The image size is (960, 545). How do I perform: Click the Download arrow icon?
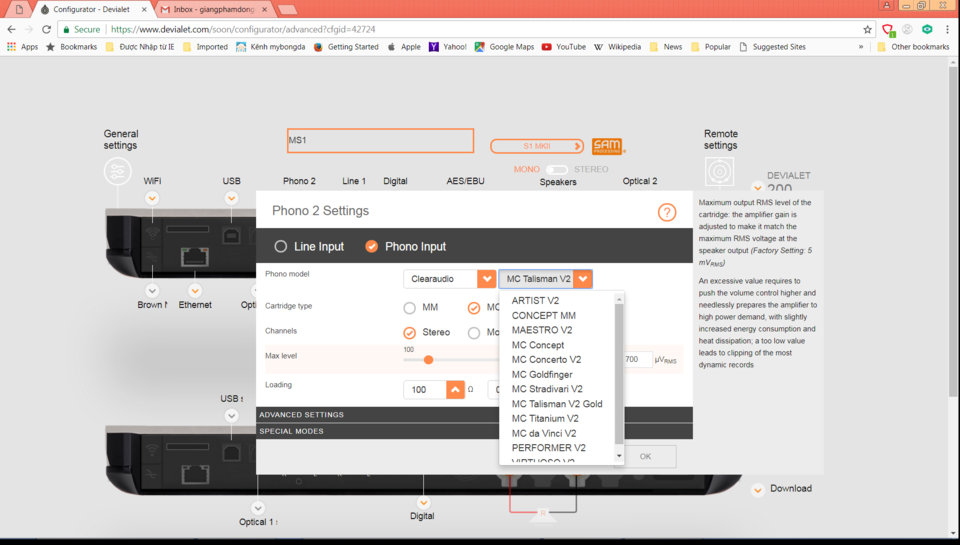tap(758, 490)
